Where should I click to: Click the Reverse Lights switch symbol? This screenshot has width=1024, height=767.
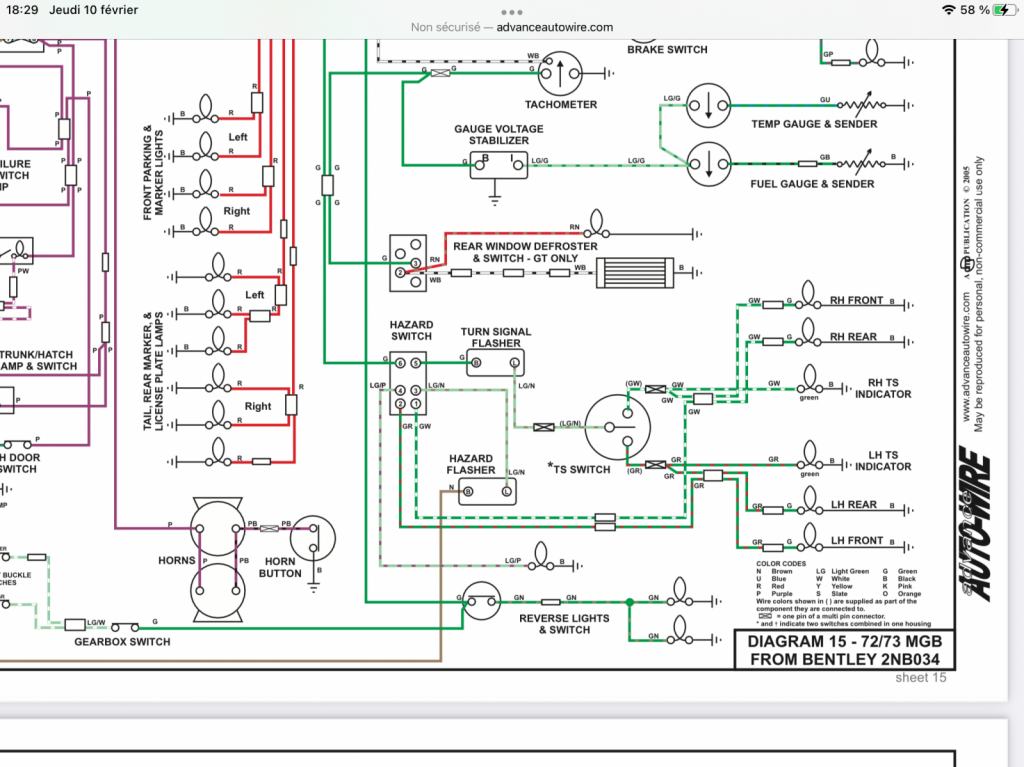click(x=481, y=601)
